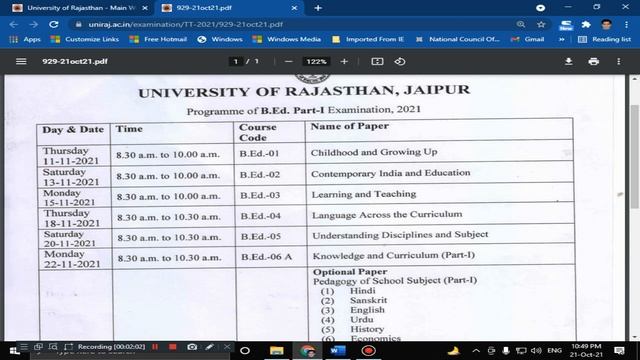Viewport: 640px width, 360px height.
Task: Click Childhood and Growing Up text
Action: (374, 152)
